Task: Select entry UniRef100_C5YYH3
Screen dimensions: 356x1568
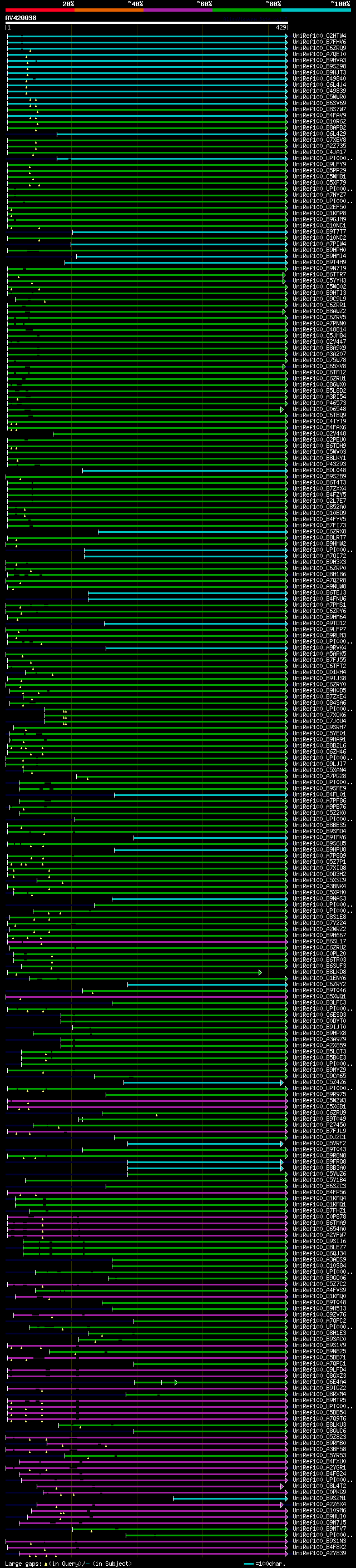Action: click(x=319, y=280)
